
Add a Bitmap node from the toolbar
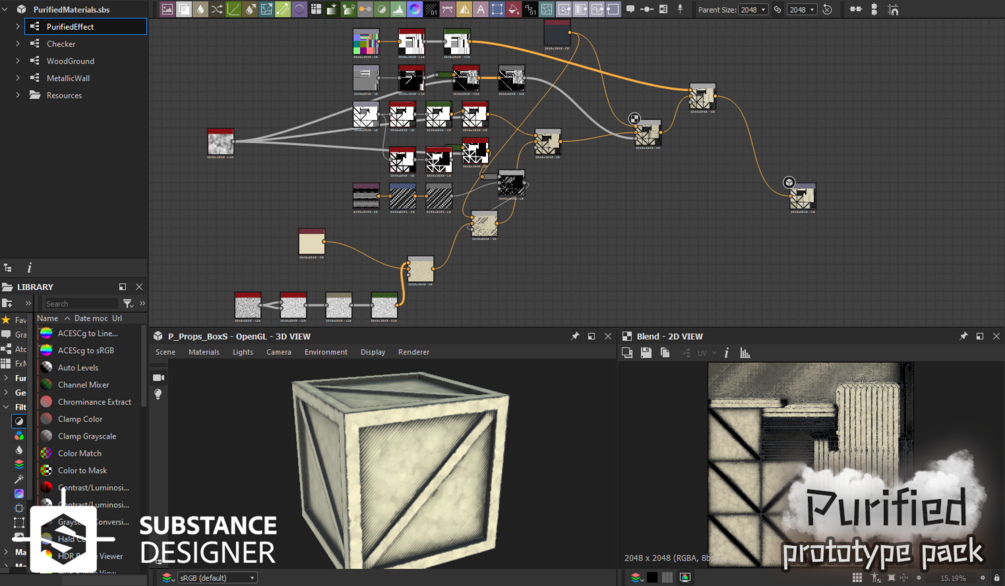168,9
